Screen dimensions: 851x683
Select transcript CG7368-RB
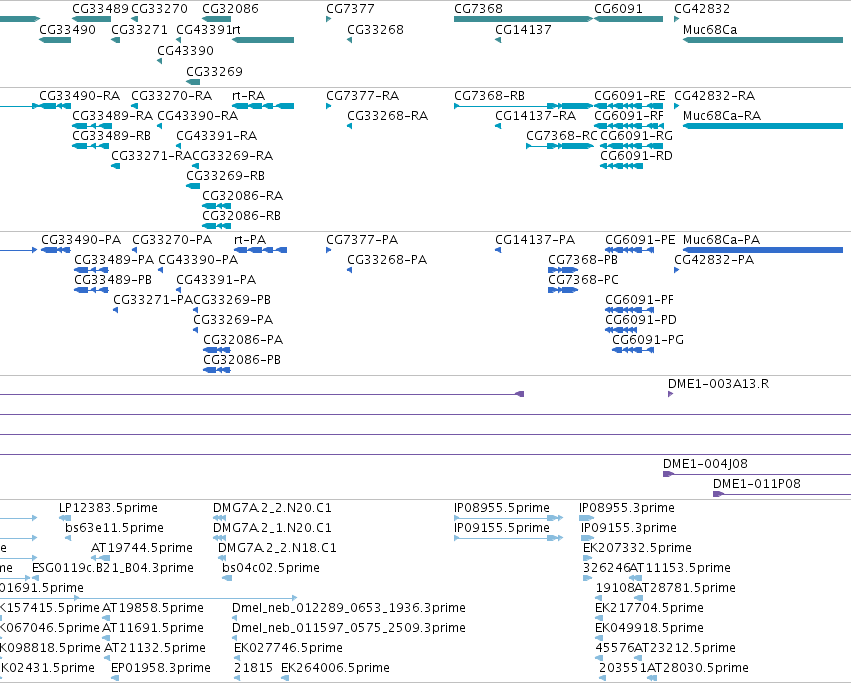[x=490, y=96]
